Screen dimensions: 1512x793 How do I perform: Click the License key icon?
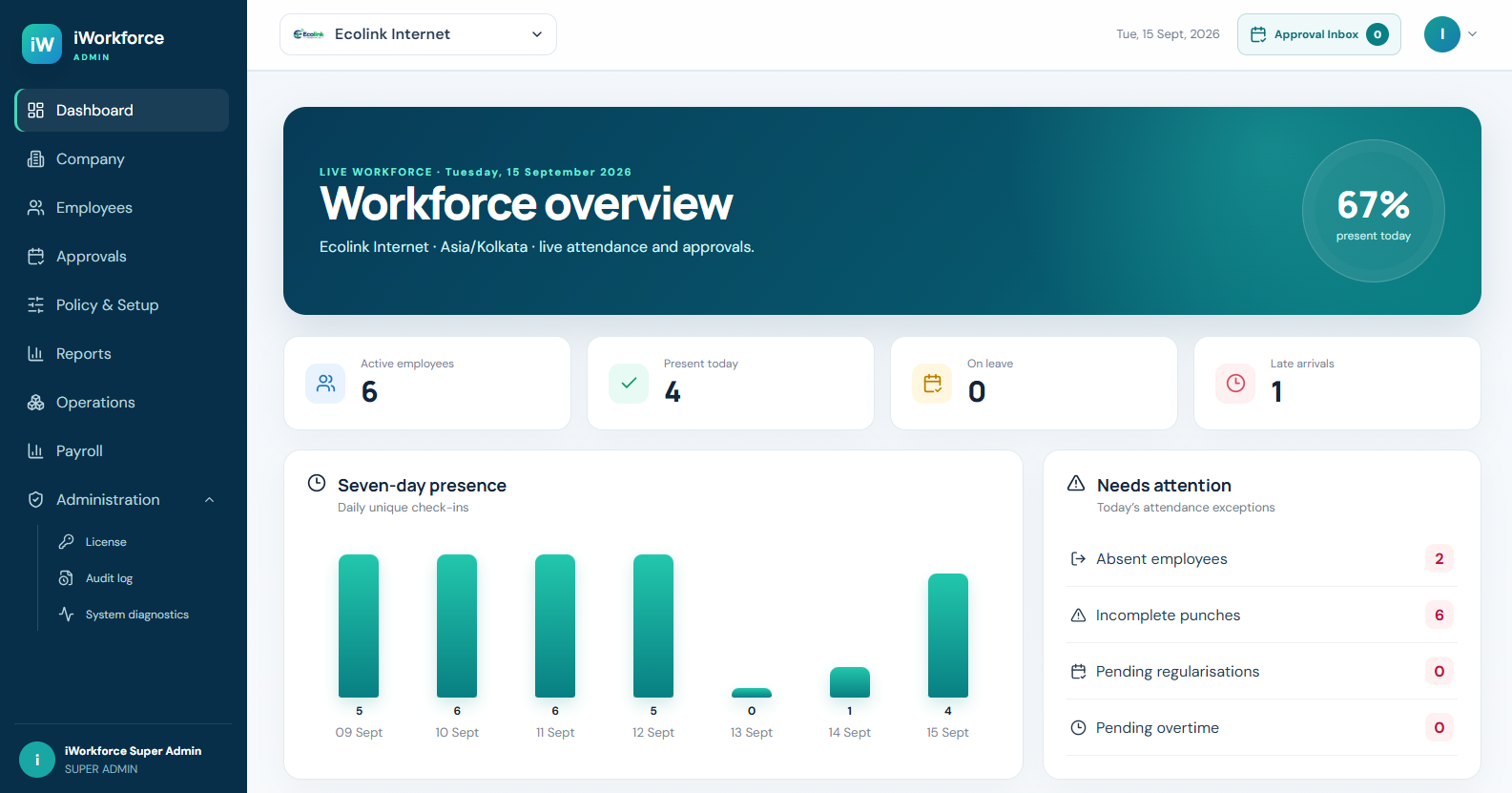(66, 541)
